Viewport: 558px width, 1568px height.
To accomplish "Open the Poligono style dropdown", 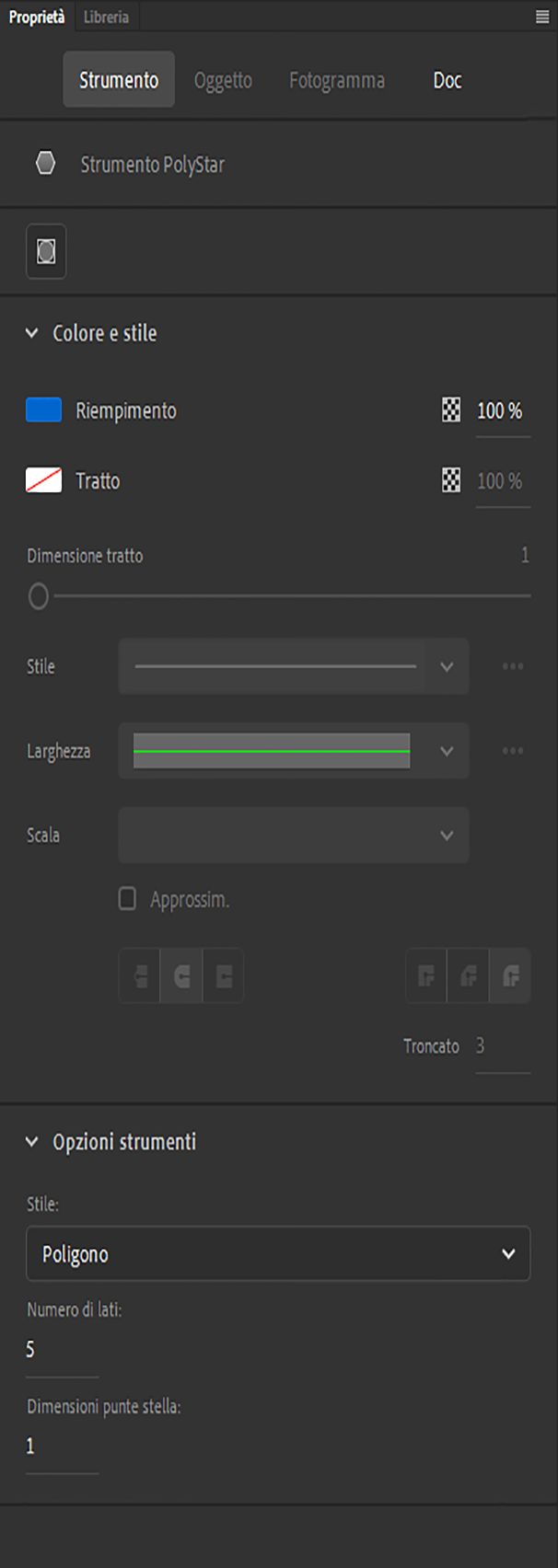I will (x=278, y=1253).
